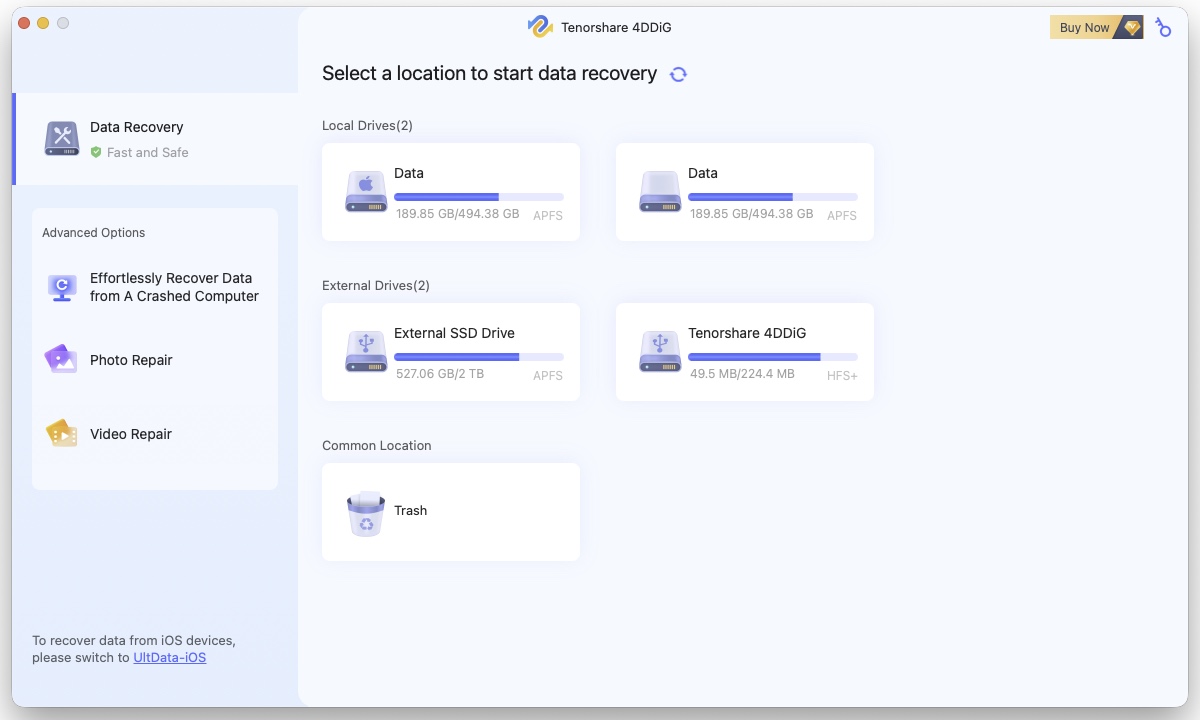Click the Video Repair icon
Viewport: 1200px width, 720px height.
click(62, 434)
